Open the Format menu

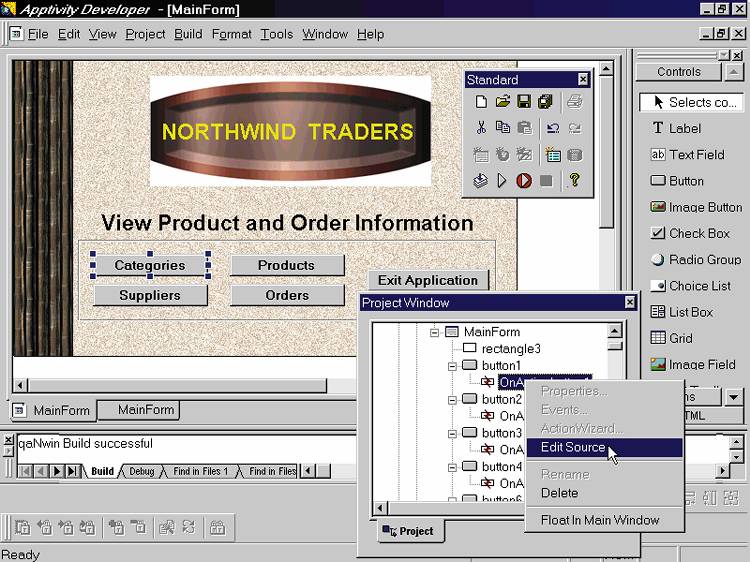click(232, 34)
